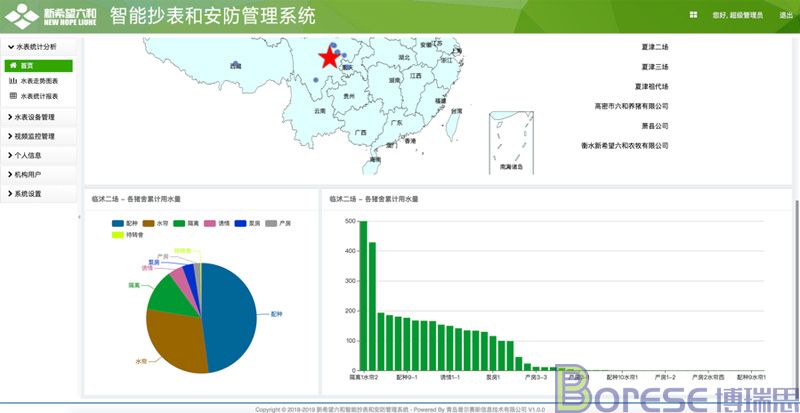Image resolution: width=800 pixels, height=413 pixels.
Task: Select 衡水新希望六和农牧有限公司 in the list
Action: 624,145
